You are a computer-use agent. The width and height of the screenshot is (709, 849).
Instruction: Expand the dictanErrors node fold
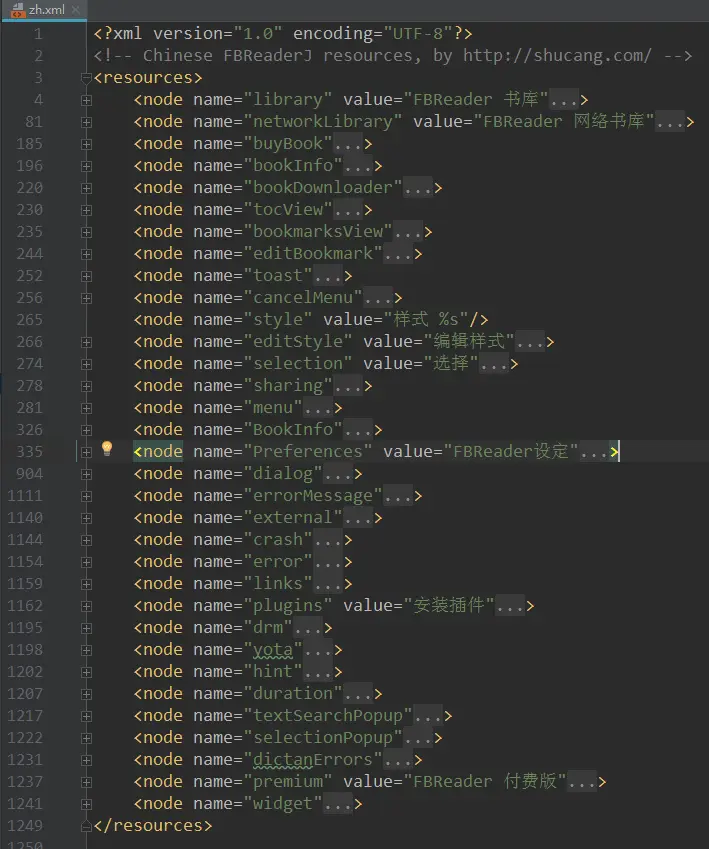[x=86, y=760]
